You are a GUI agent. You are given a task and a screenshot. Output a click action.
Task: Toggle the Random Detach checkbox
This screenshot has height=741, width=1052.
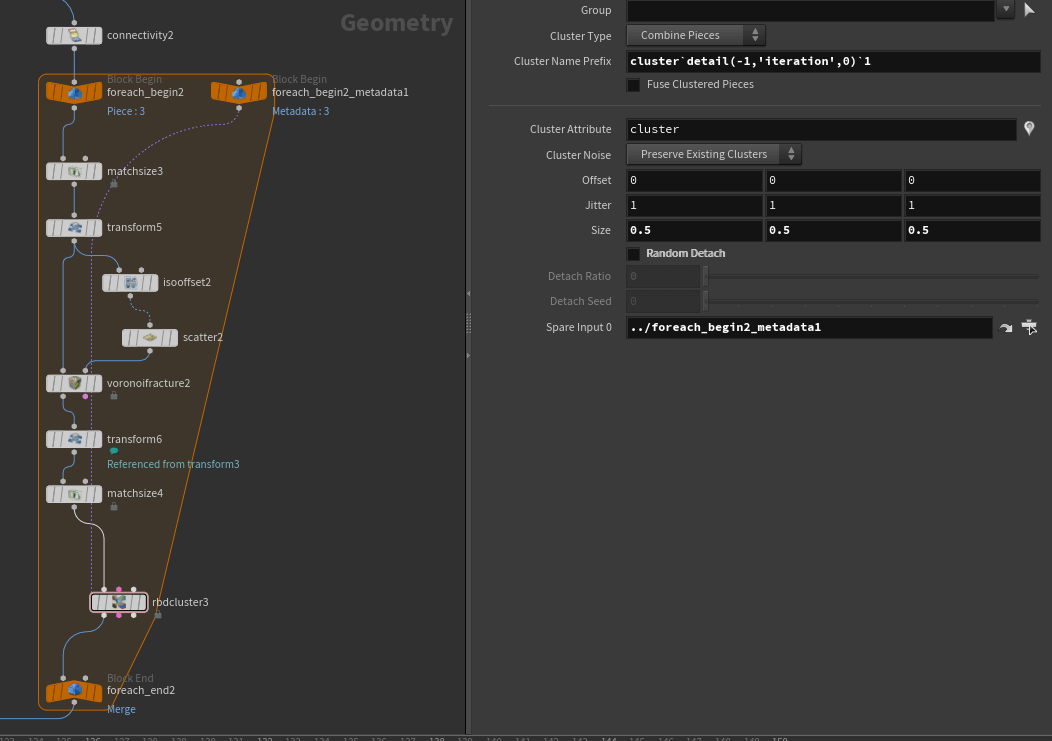click(x=633, y=254)
